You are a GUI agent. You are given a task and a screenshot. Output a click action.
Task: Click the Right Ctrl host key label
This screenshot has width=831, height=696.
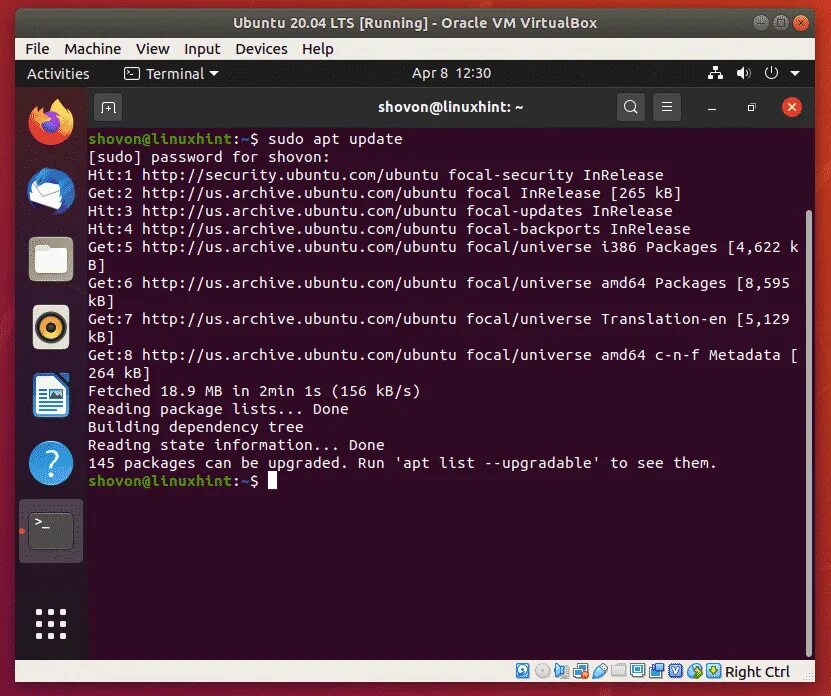(757, 672)
